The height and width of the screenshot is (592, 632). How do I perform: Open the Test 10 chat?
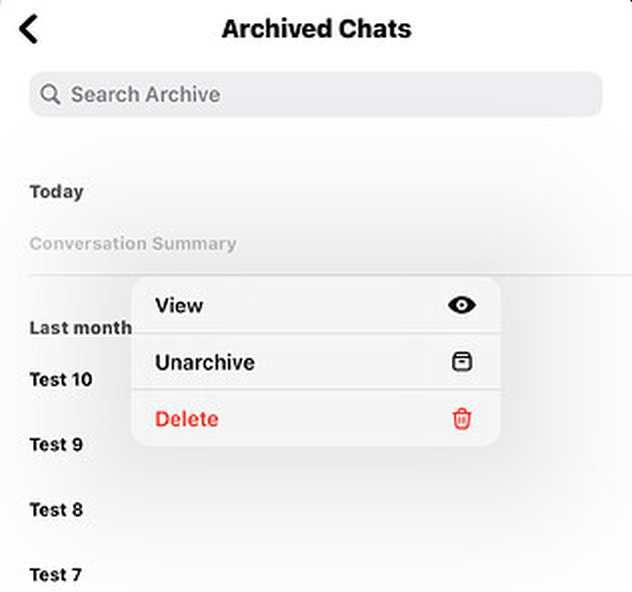click(x=61, y=380)
